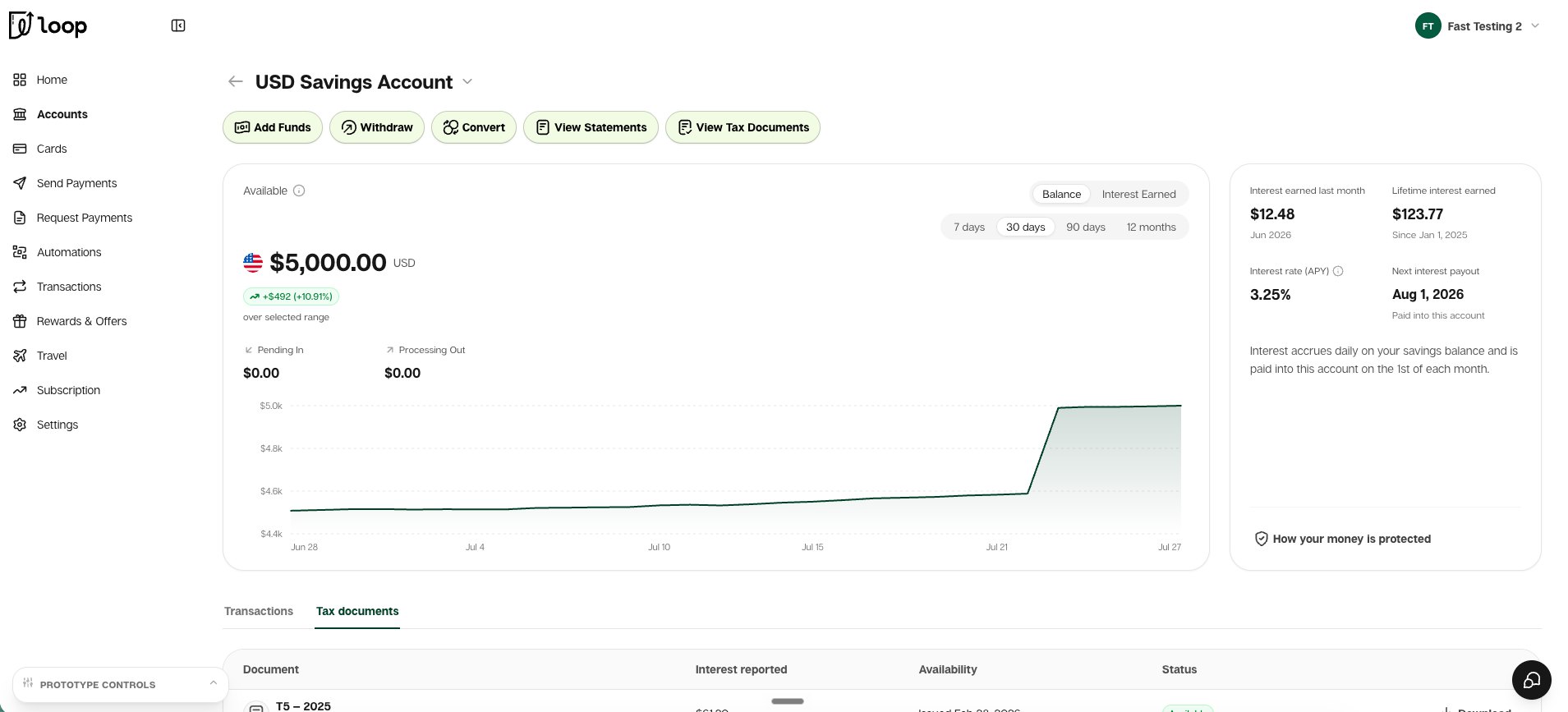The width and height of the screenshot is (1568, 712).
Task: Open Home from the sidebar
Action: tap(52, 80)
